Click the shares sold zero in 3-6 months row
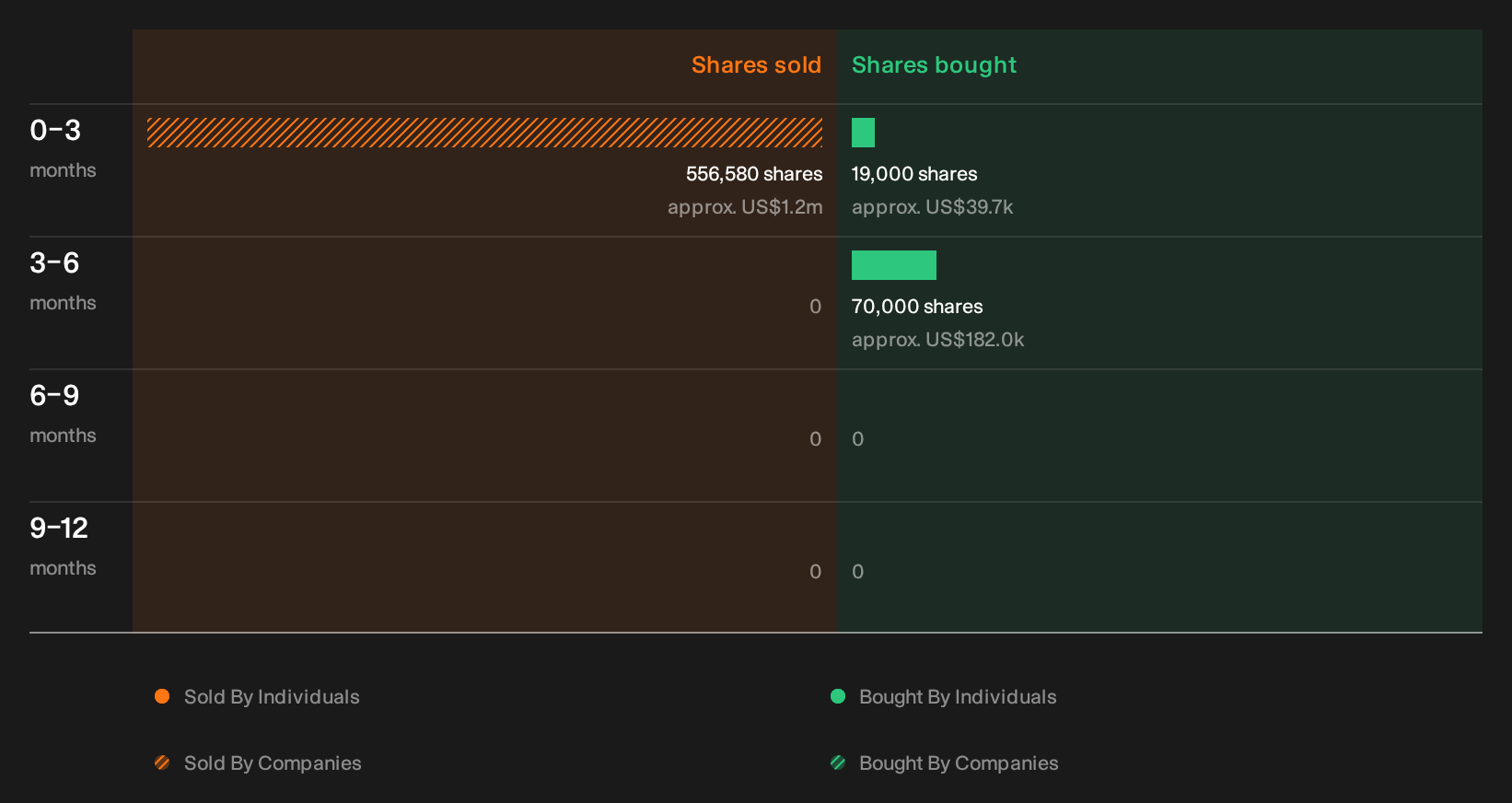The height and width of the screenshot is (803, 1512). [815, 307]
